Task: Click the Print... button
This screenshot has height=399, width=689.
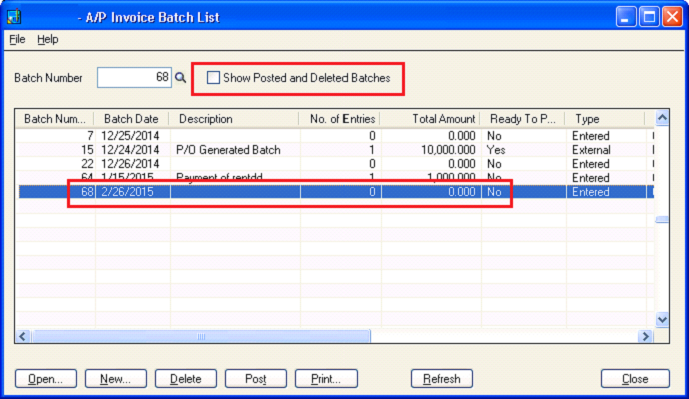Action: point(326,379)
